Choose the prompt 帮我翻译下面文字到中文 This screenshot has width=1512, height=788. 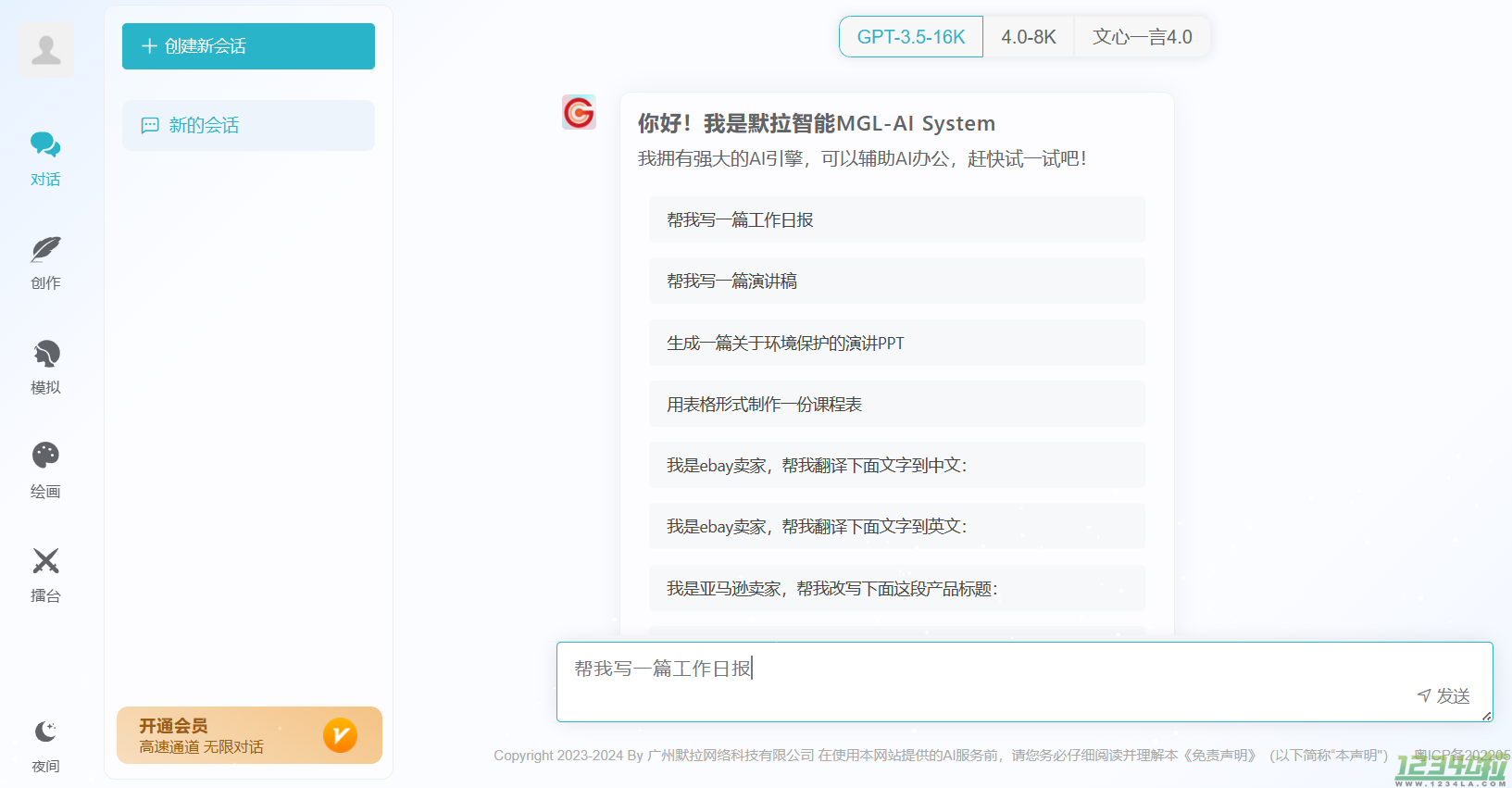(896, 465)
